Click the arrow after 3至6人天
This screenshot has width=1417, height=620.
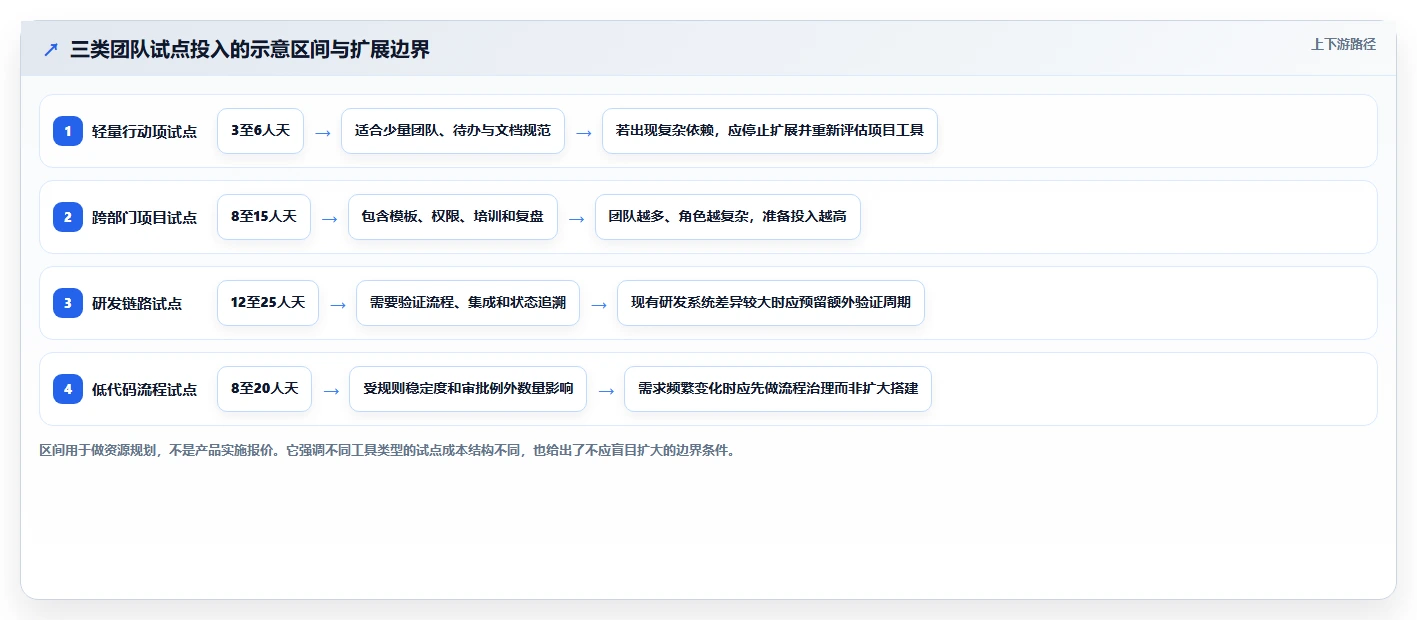point(322,133)
